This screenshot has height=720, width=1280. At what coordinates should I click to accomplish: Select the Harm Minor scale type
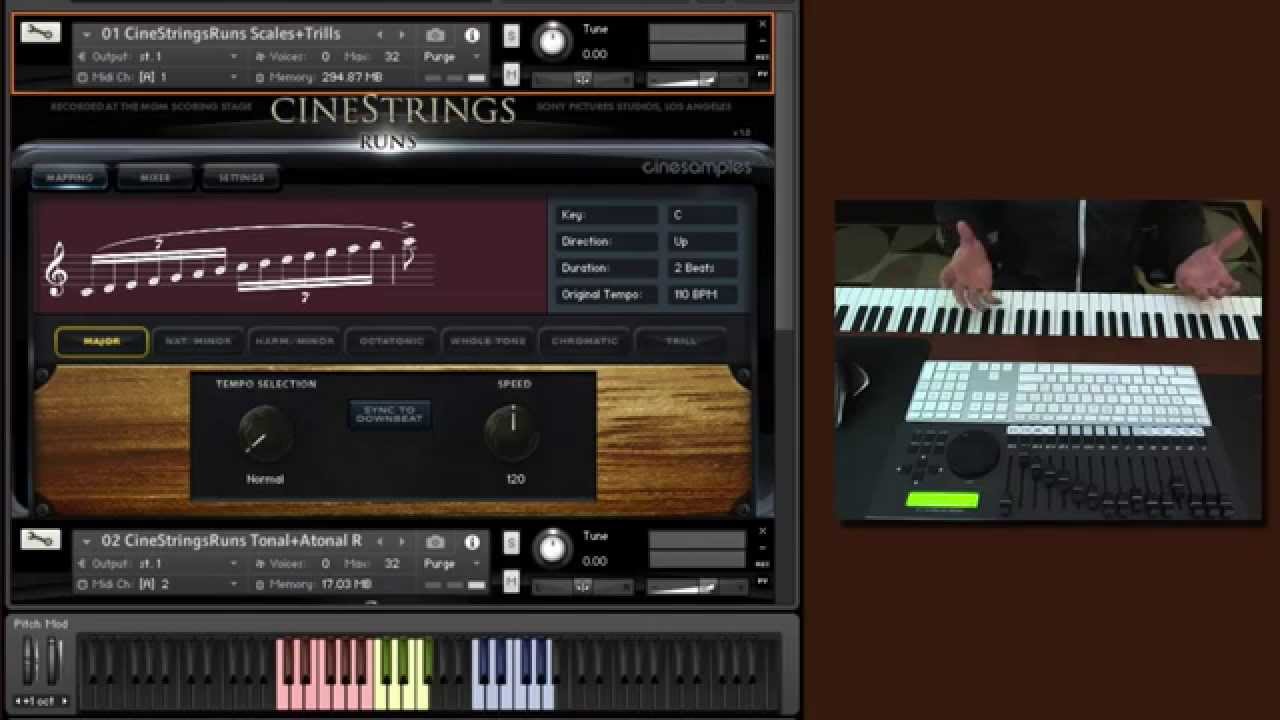295,342
